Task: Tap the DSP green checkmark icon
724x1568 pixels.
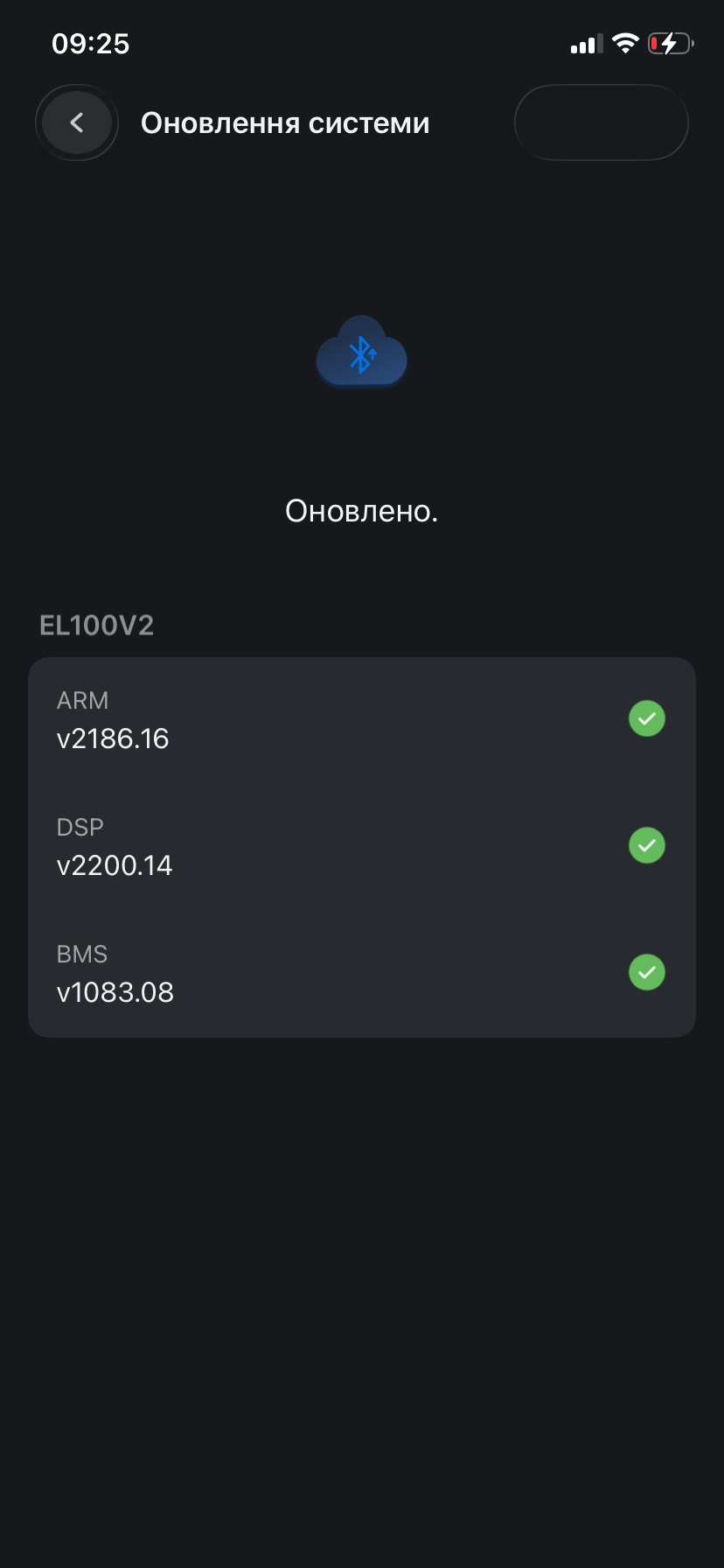Action: (647, 845)
